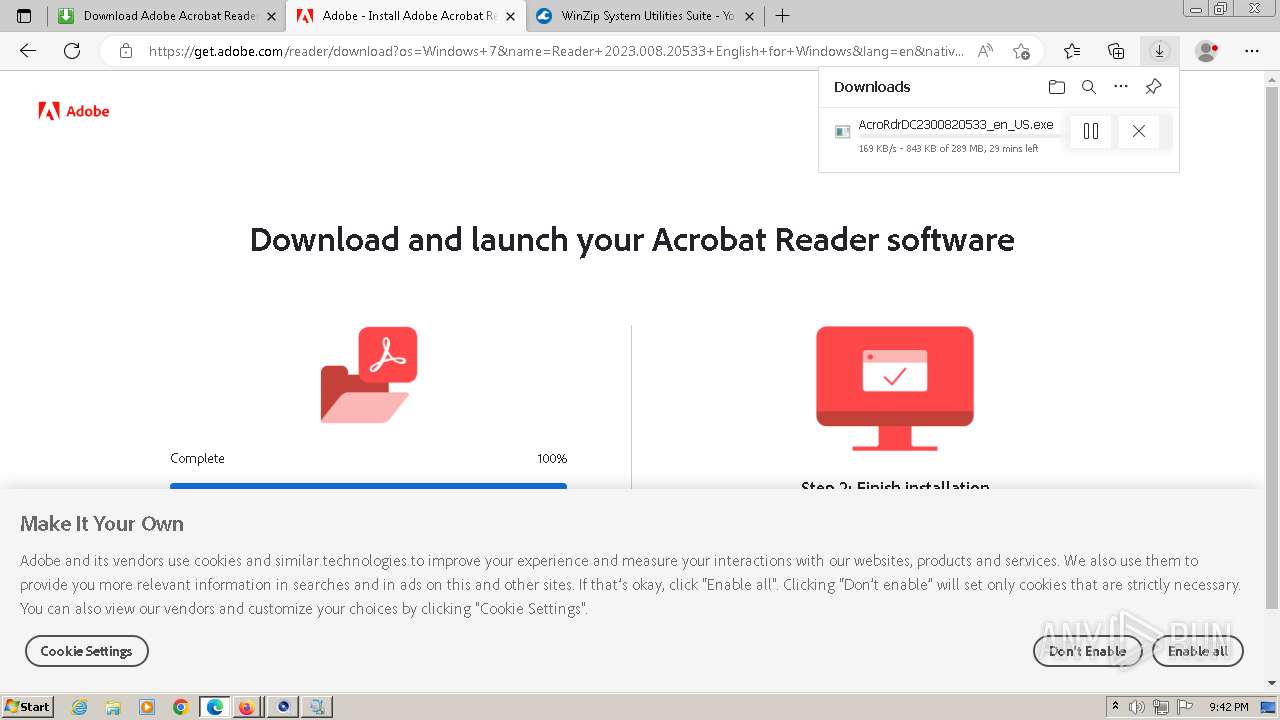Open Settings and more menu

[1252, 51]
